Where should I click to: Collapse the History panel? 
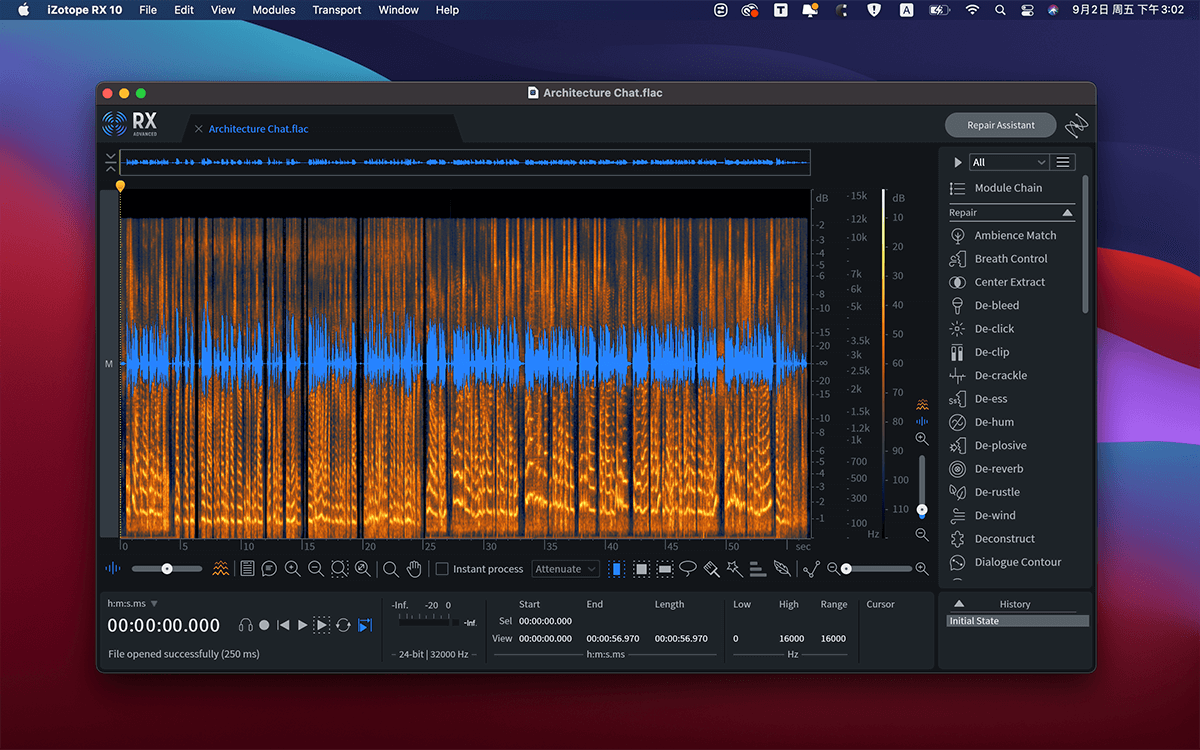(x=958, y=604)
